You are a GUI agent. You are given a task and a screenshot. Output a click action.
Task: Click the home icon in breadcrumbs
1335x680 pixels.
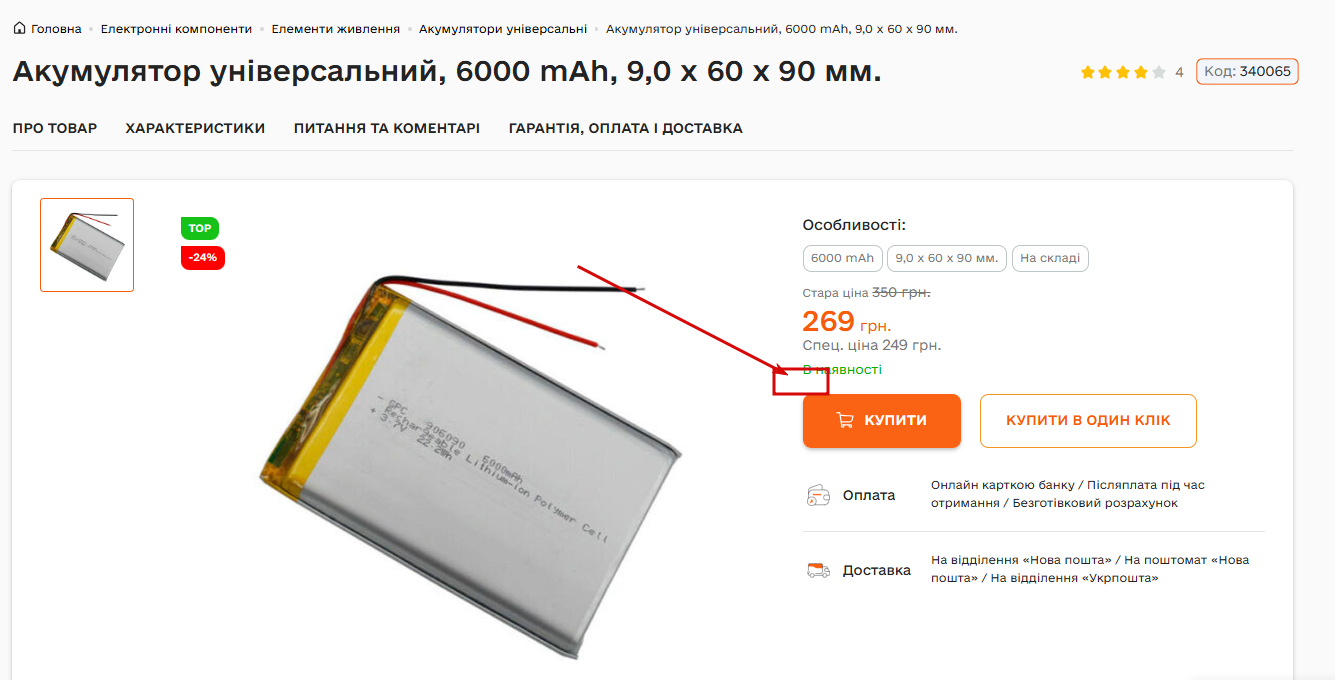click(20, 28)
